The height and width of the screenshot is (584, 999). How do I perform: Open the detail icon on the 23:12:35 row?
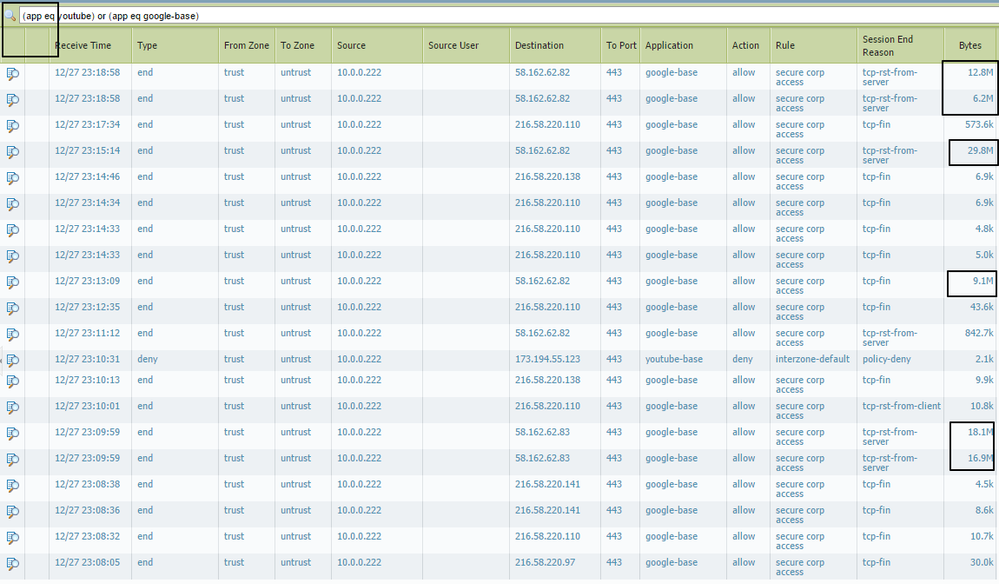pyautogui.click(x=13, y=307)
